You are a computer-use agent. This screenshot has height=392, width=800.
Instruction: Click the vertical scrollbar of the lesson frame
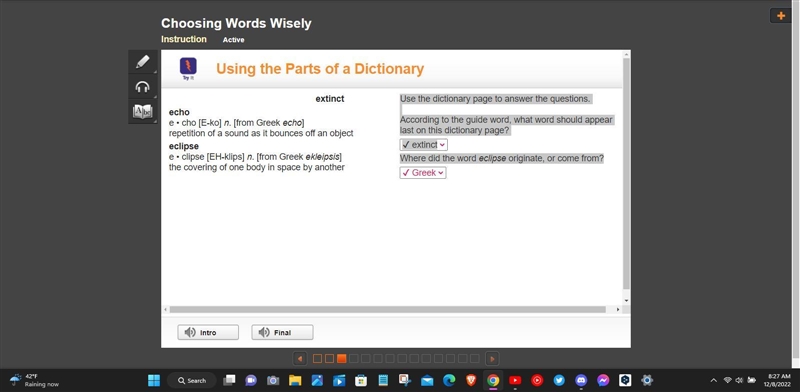click(x=627, y=174)
